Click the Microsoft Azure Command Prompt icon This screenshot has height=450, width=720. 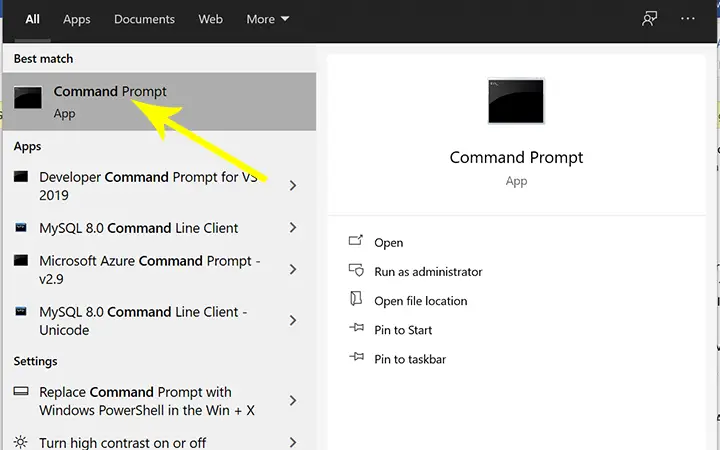pos(21,260)
